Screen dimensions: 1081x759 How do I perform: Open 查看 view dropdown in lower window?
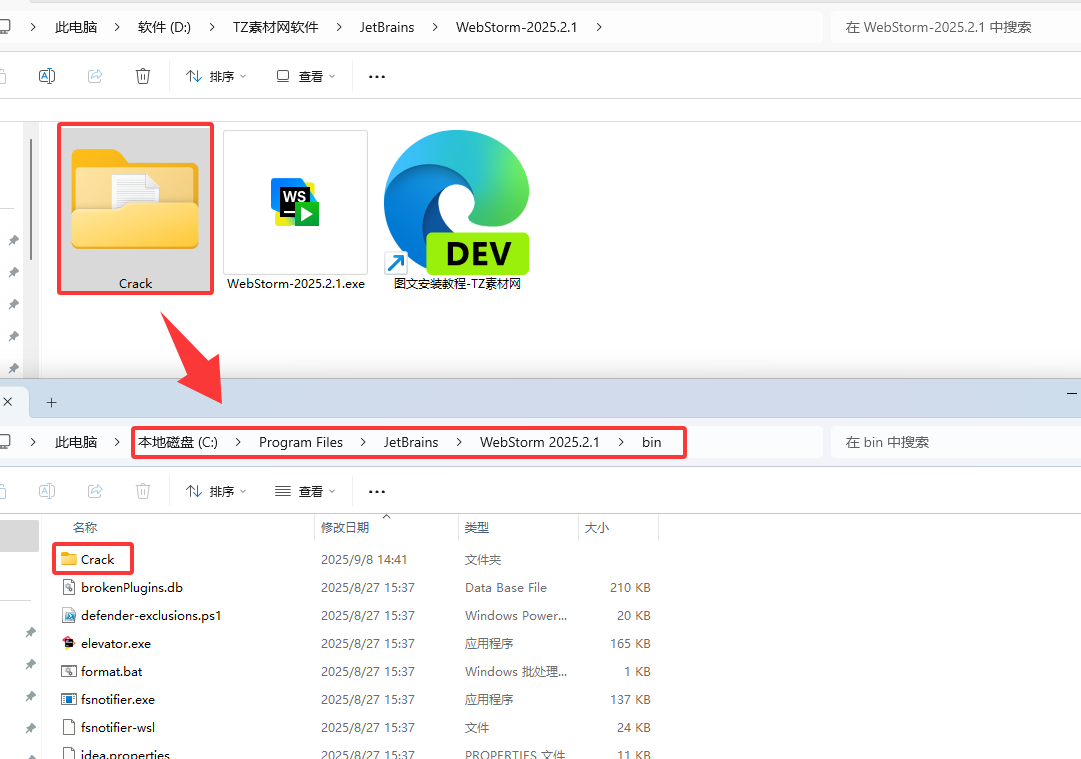point(305,492)
